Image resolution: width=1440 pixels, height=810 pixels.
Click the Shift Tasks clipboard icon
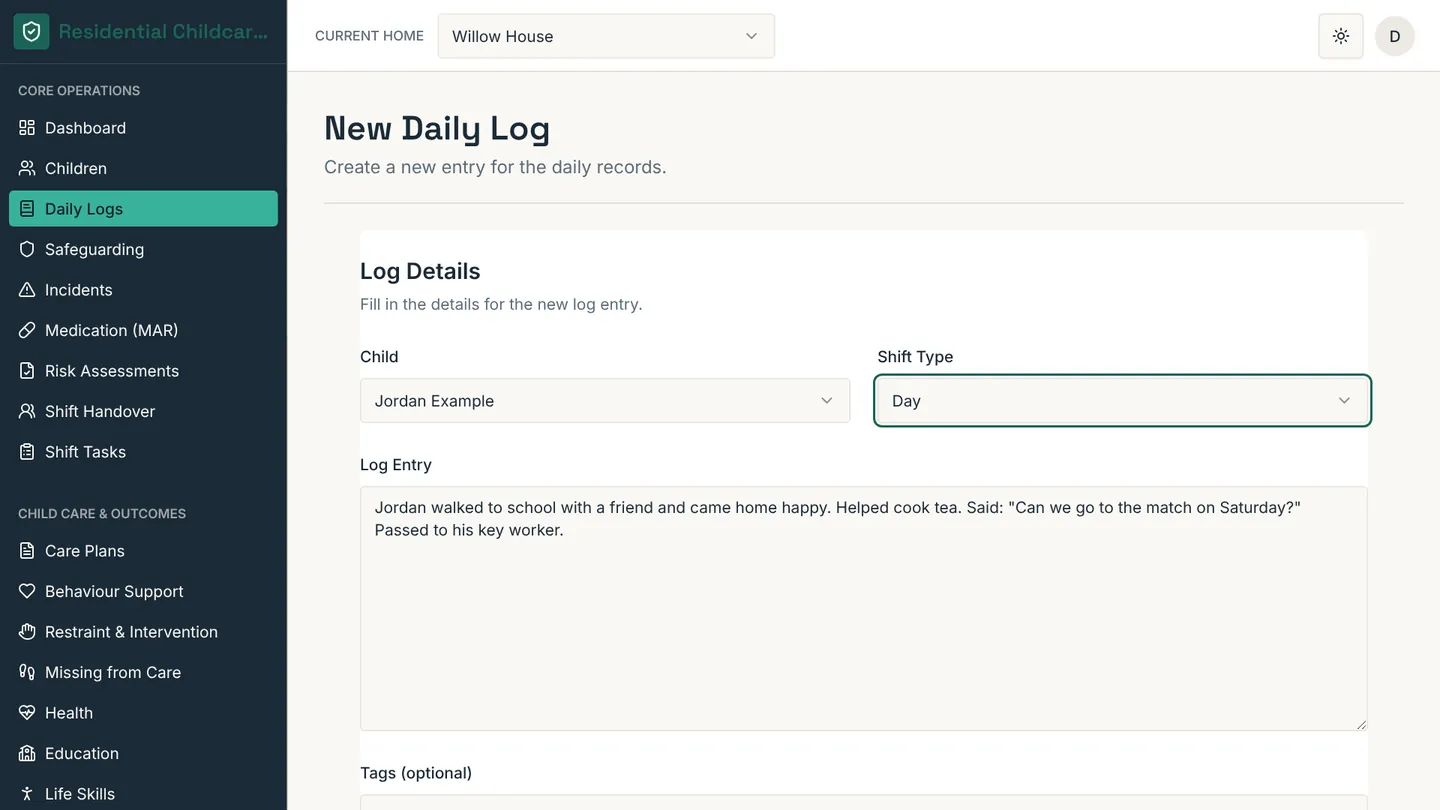pyautogui.click(x=27, y=452)
